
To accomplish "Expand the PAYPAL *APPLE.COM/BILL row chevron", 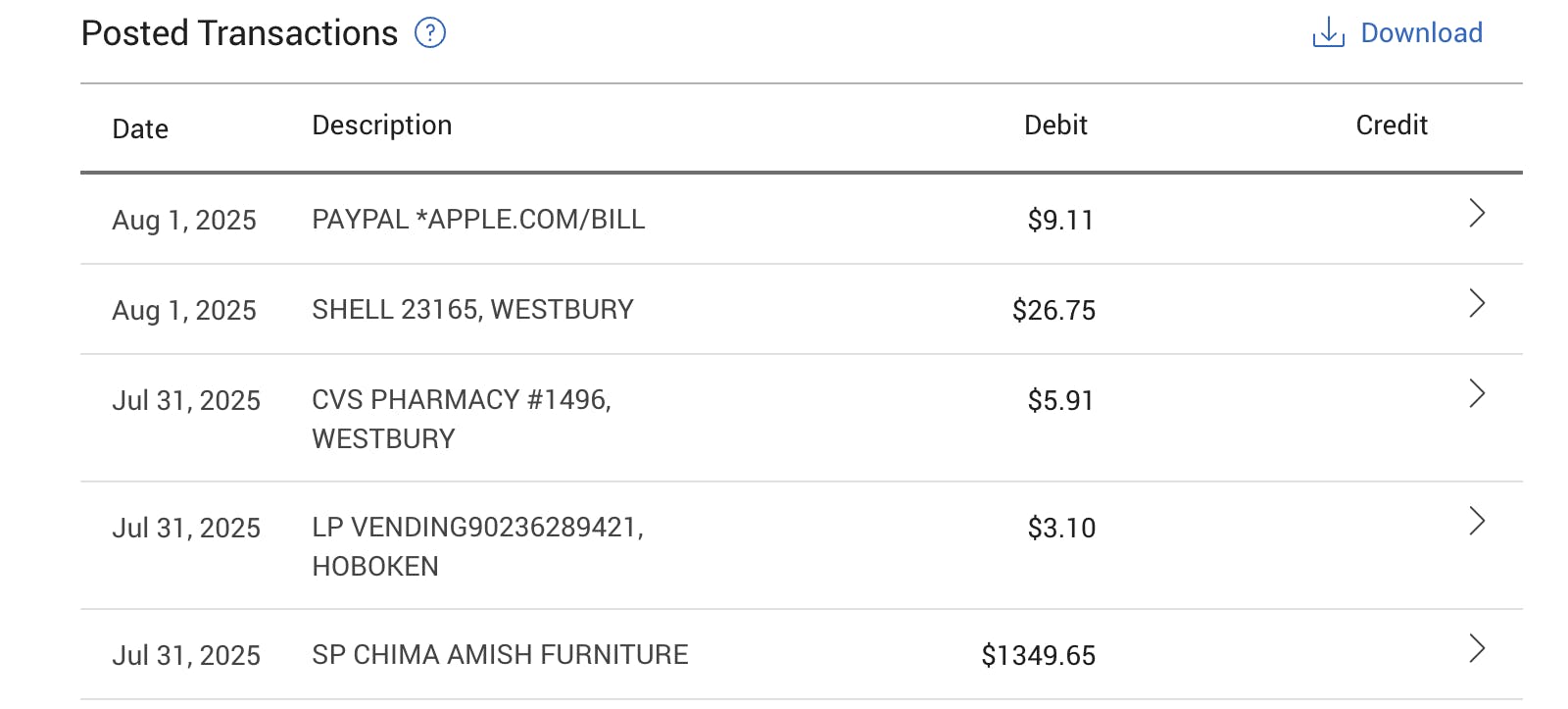I will [x=1477, y=214].
